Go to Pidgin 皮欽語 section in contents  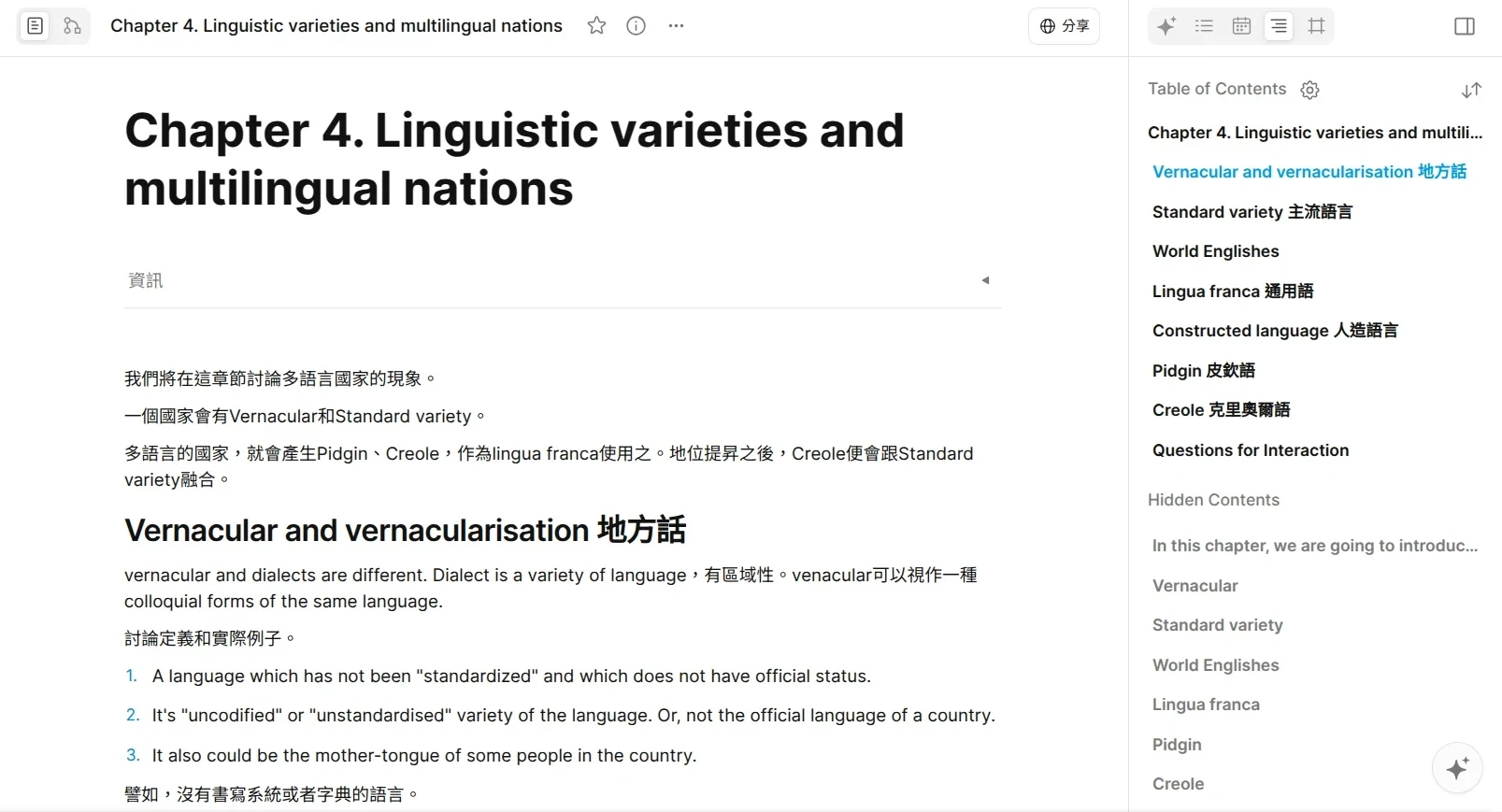tap(1203, 371)
